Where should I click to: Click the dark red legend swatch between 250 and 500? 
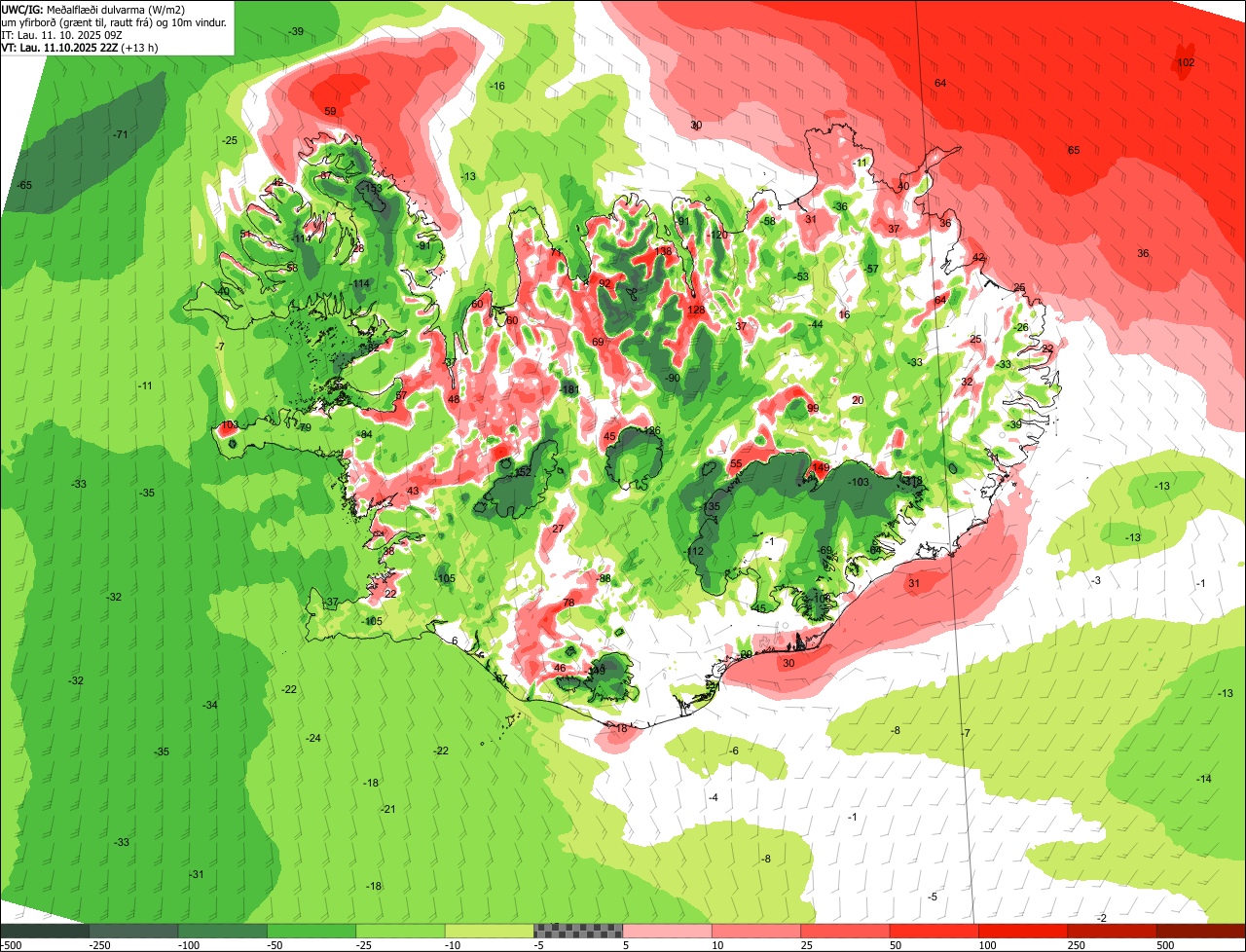(1112, 931)
